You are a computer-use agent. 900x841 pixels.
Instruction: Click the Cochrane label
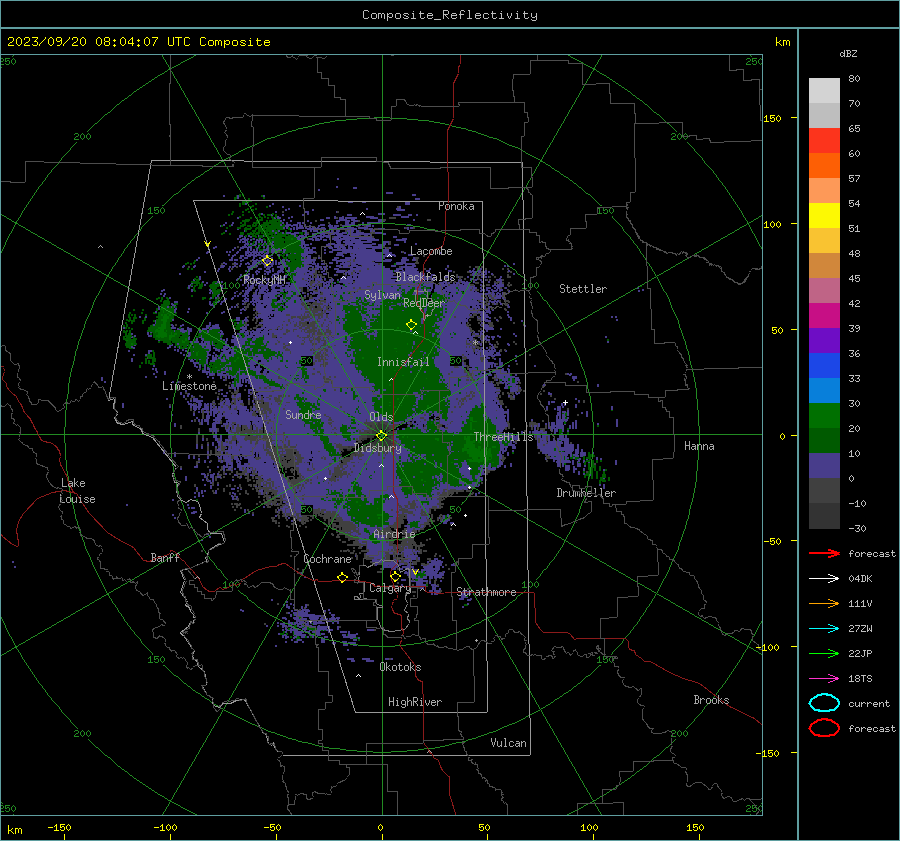click(x=327, y=559)
